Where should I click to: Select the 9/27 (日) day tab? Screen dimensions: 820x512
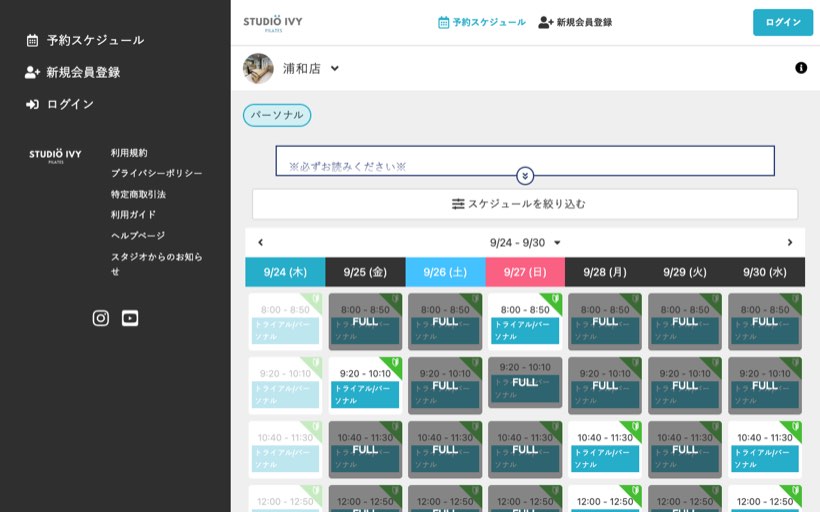point(525,272)
